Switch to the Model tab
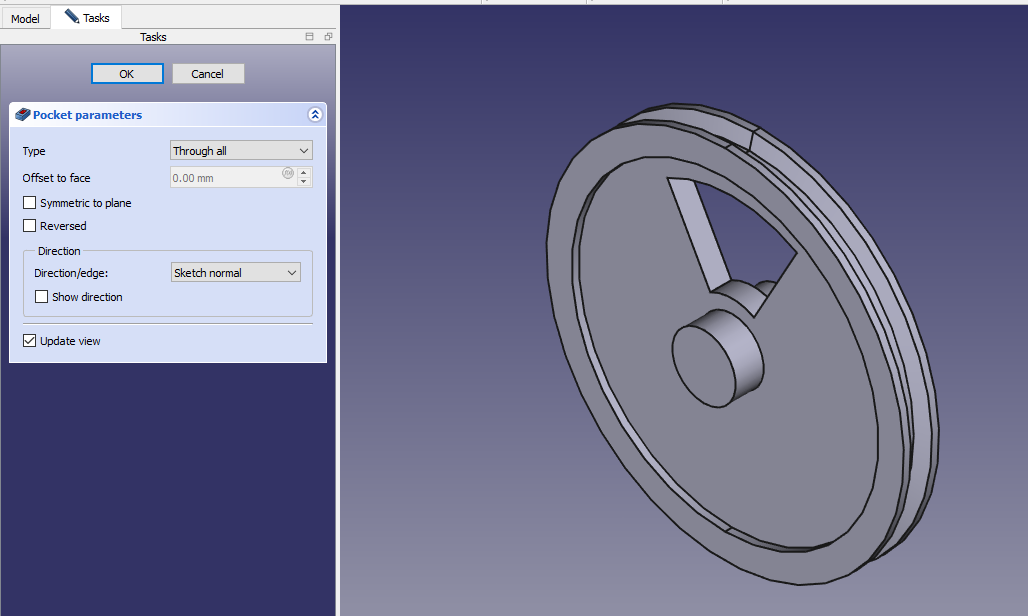1028x616 pixels. 25,19
